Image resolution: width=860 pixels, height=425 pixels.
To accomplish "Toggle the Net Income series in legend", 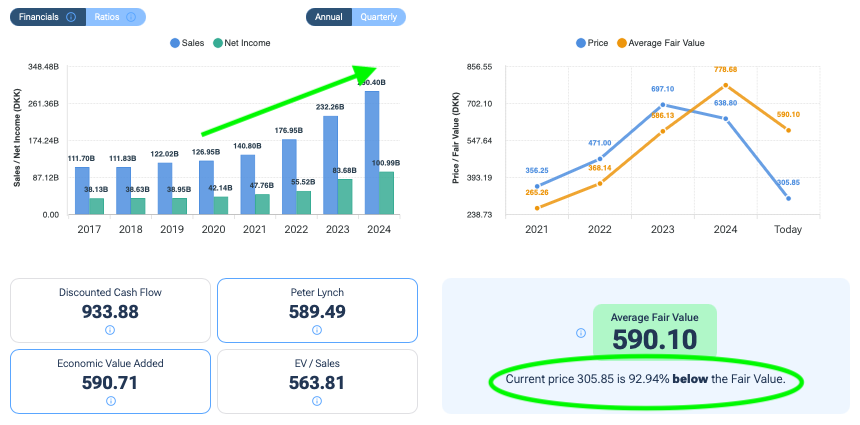I will [x=242, y=43].
